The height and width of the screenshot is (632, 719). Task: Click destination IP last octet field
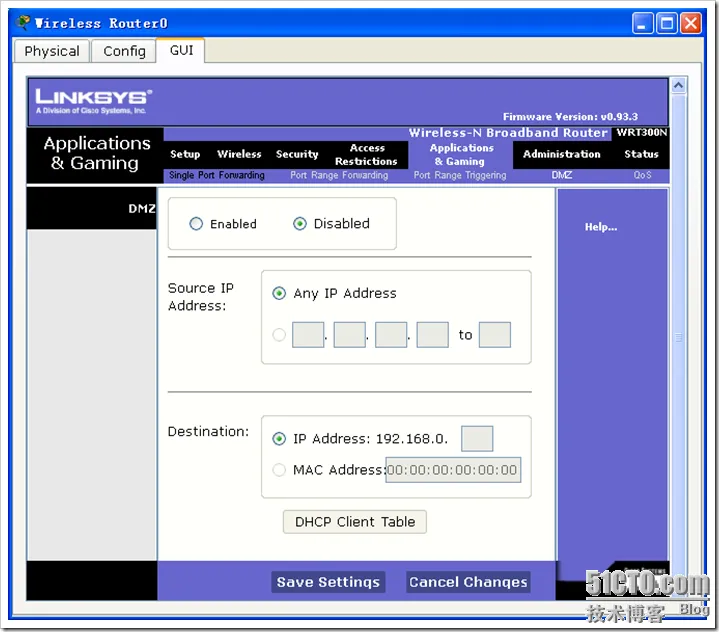point(477,438)
